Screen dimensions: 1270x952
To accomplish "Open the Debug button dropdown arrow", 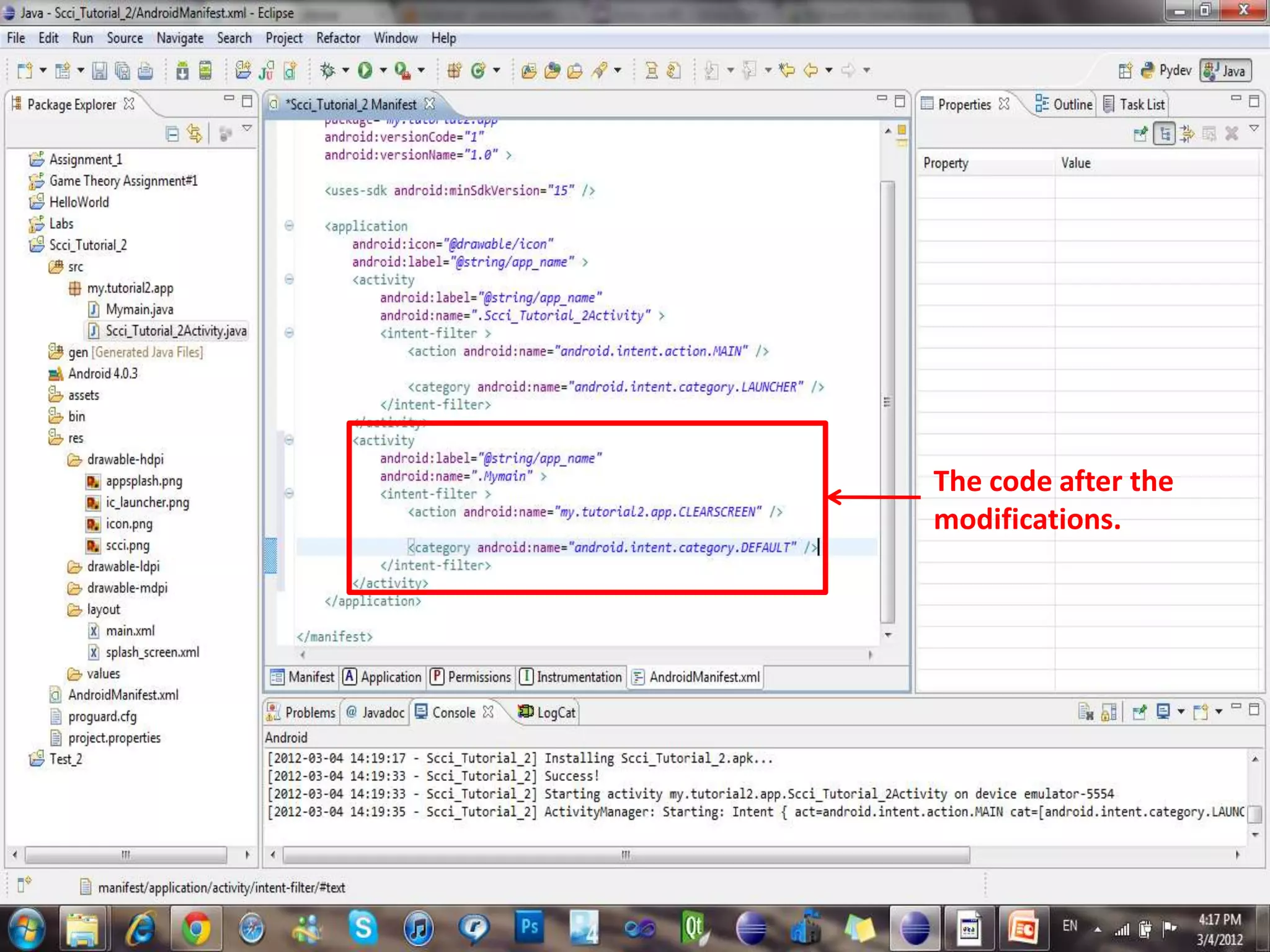I will pos(345,71).
